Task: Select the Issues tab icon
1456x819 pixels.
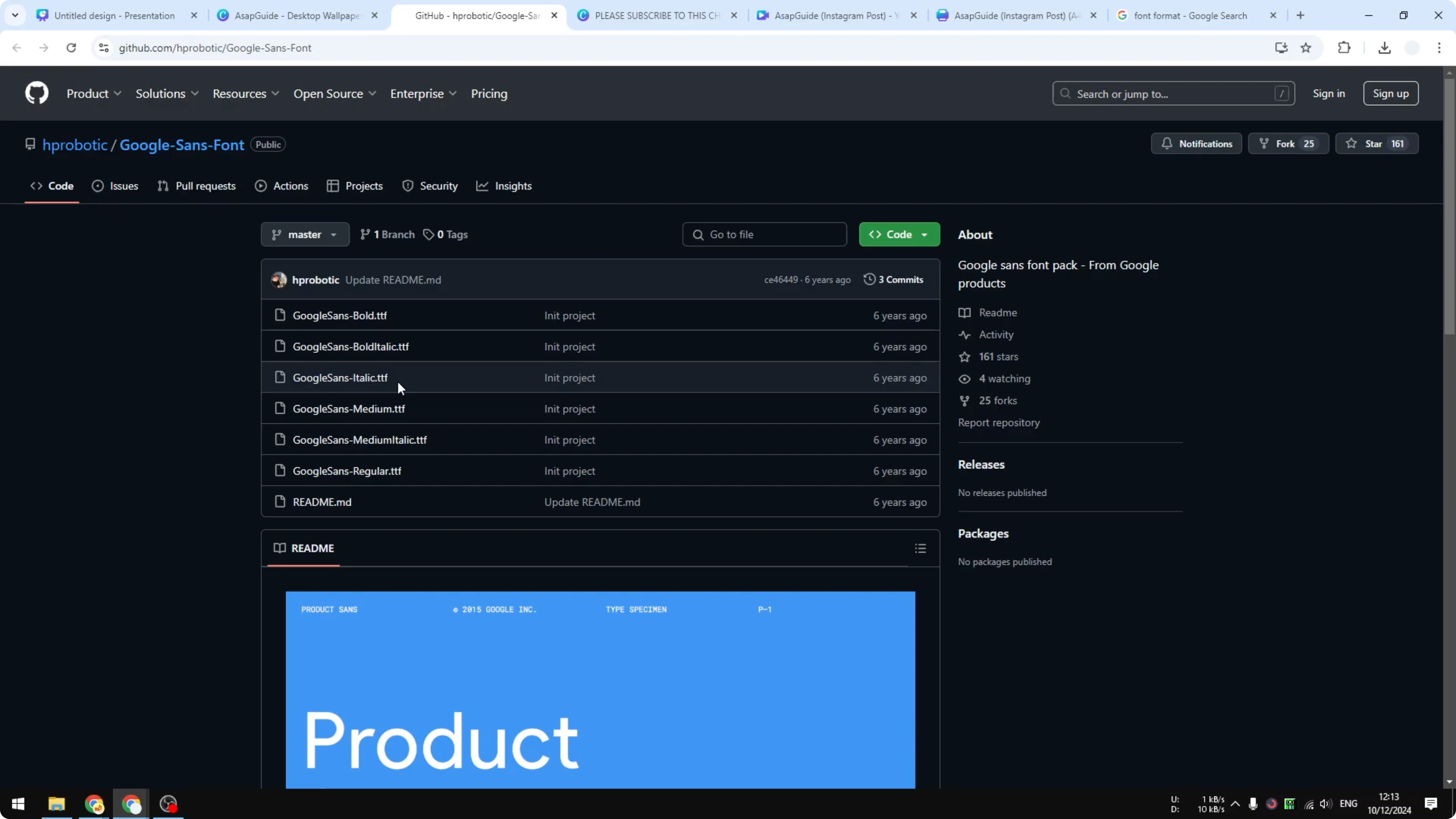Action: [97, 186]
